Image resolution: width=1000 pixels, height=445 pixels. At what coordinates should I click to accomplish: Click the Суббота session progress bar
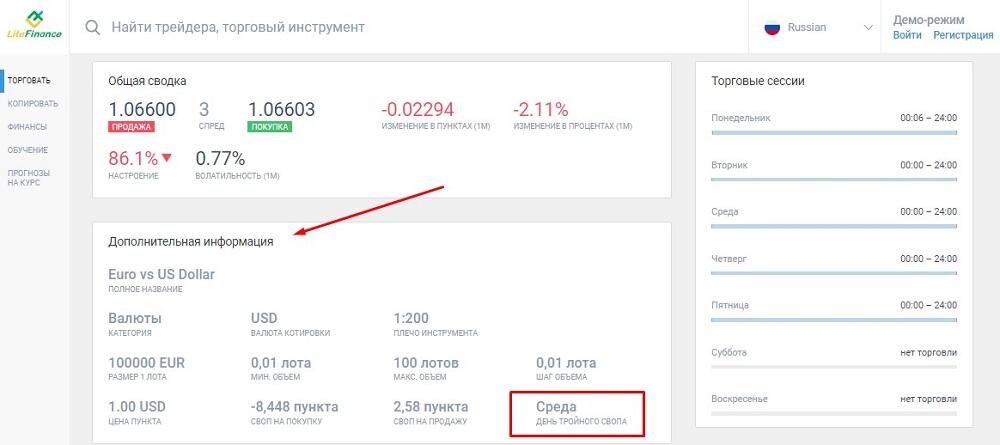pyautogui.click(x=834, y=367)
